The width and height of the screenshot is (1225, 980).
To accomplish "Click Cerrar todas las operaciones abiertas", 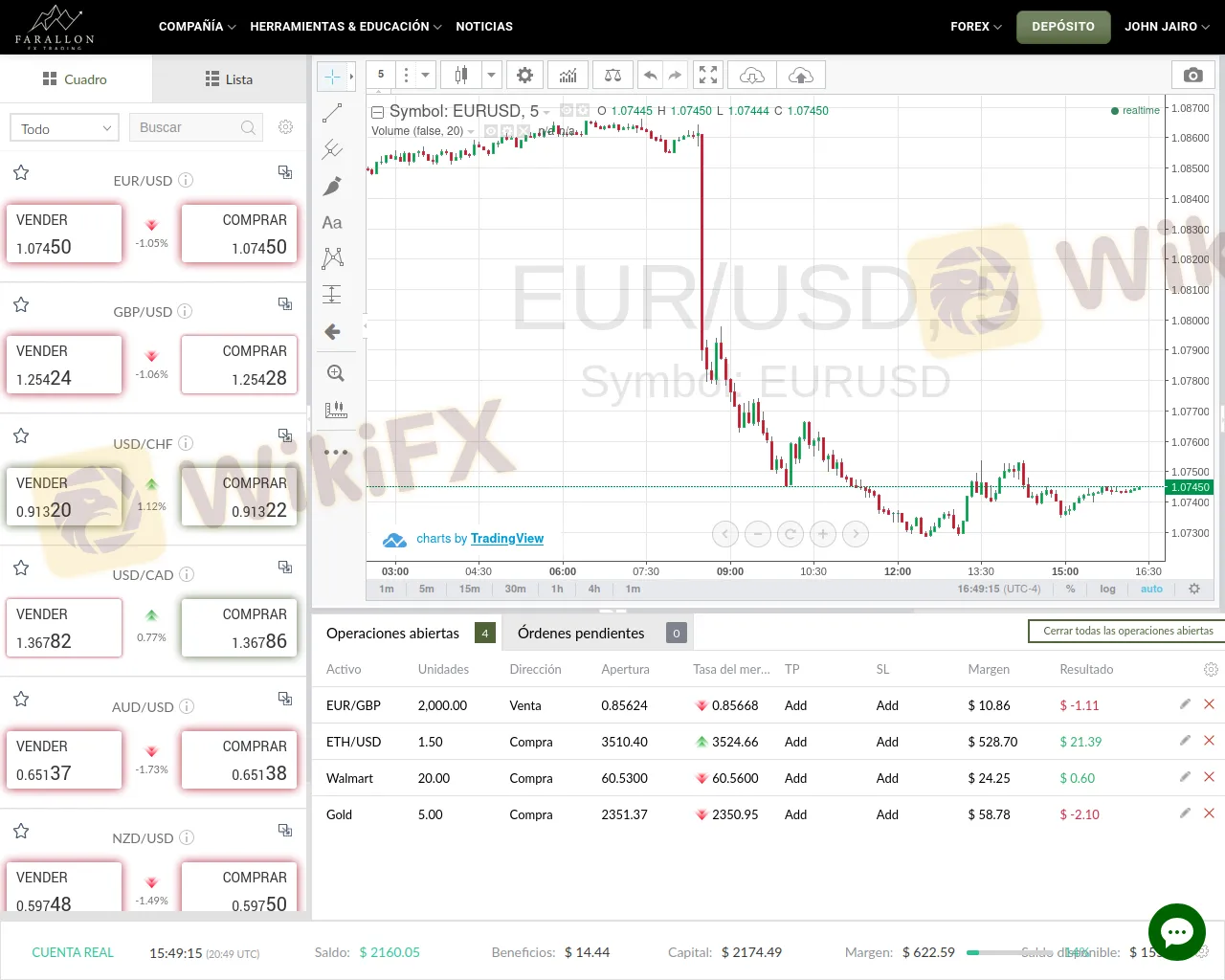I will pyautogui.click(x=1127, y=631).
